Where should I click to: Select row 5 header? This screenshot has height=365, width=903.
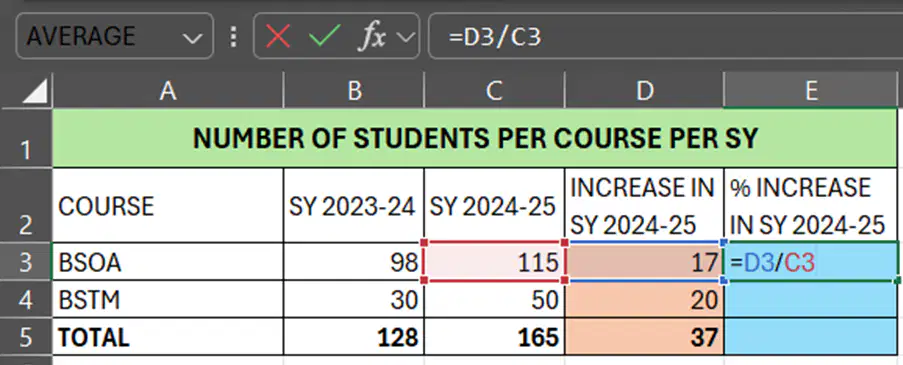coord(26,337)
